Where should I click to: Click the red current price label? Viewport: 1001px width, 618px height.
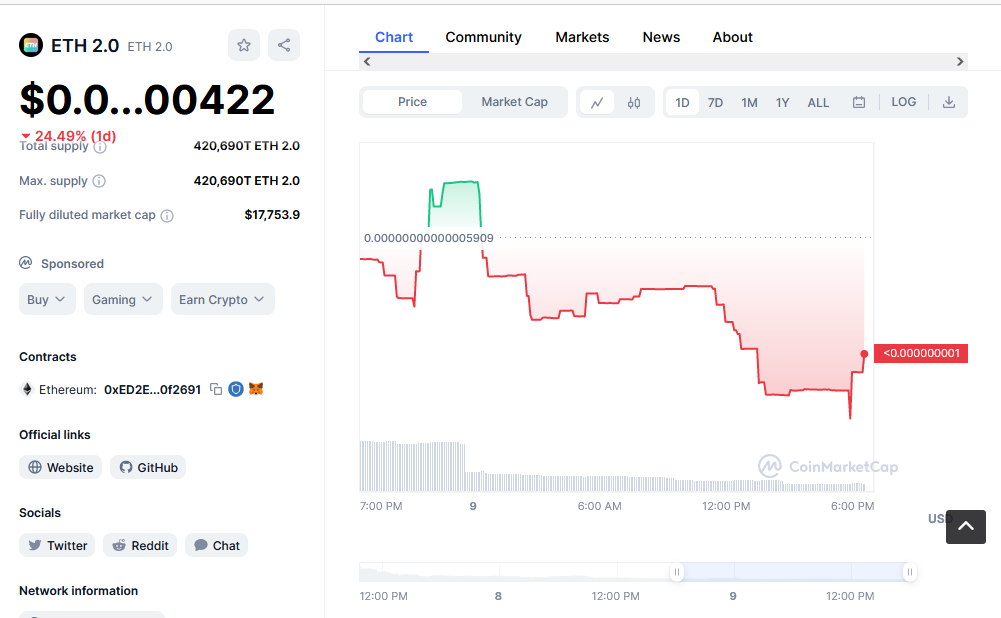pyautogui.click(x=921, y=353)
